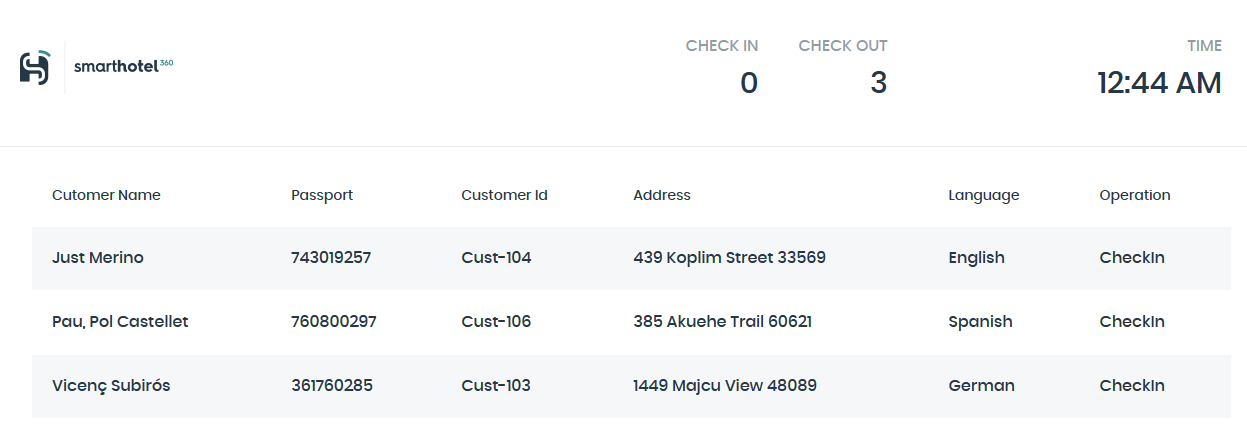The width and height of the screenshot is (1247, 443).
Task: Click the SmartHotel360 logo icon
Action: point(35,67)
